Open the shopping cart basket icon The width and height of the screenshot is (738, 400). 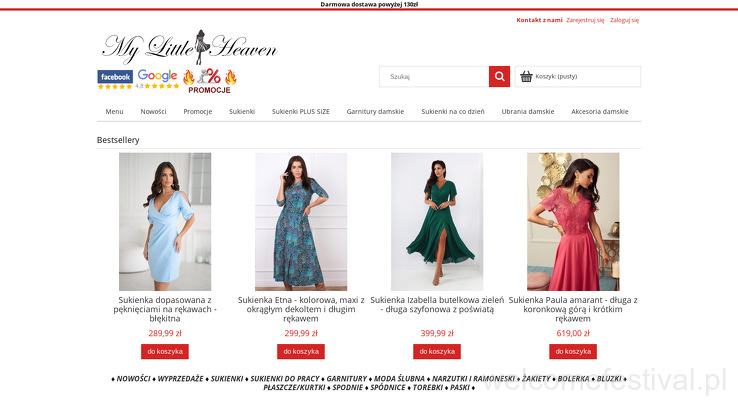pyautogui.click(x=526, y=76)
